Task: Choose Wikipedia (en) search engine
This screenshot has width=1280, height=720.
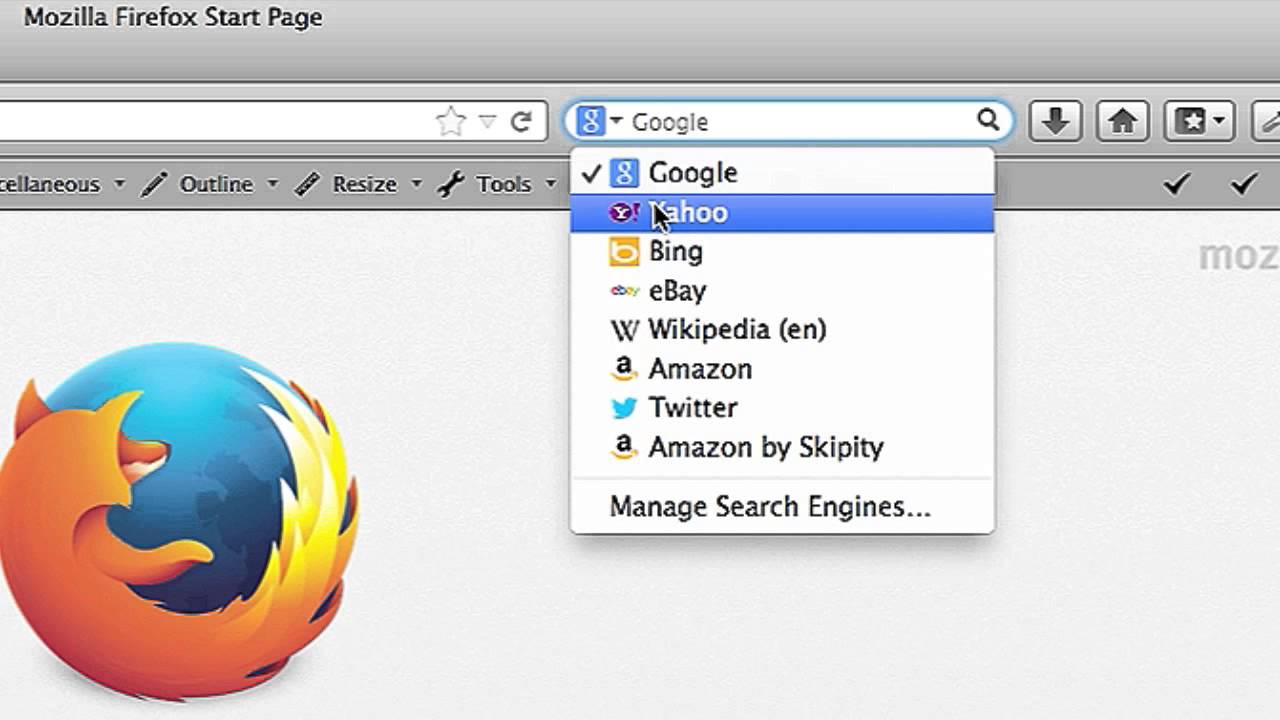Action: pos(782,330)
